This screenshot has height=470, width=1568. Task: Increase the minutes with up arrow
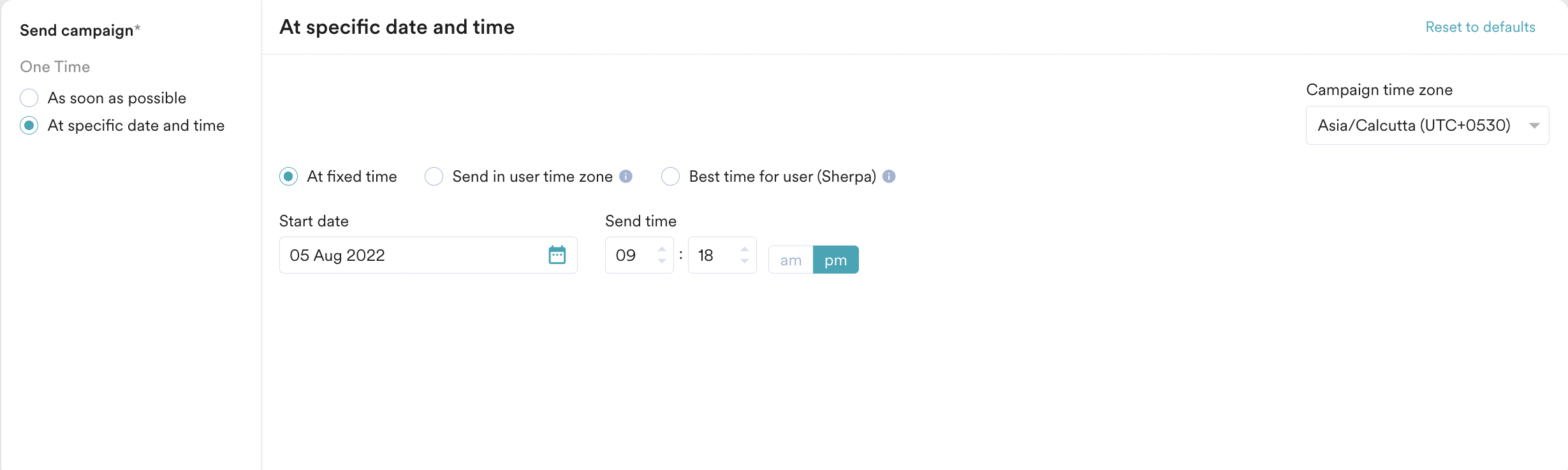click(x=745, y=249)
